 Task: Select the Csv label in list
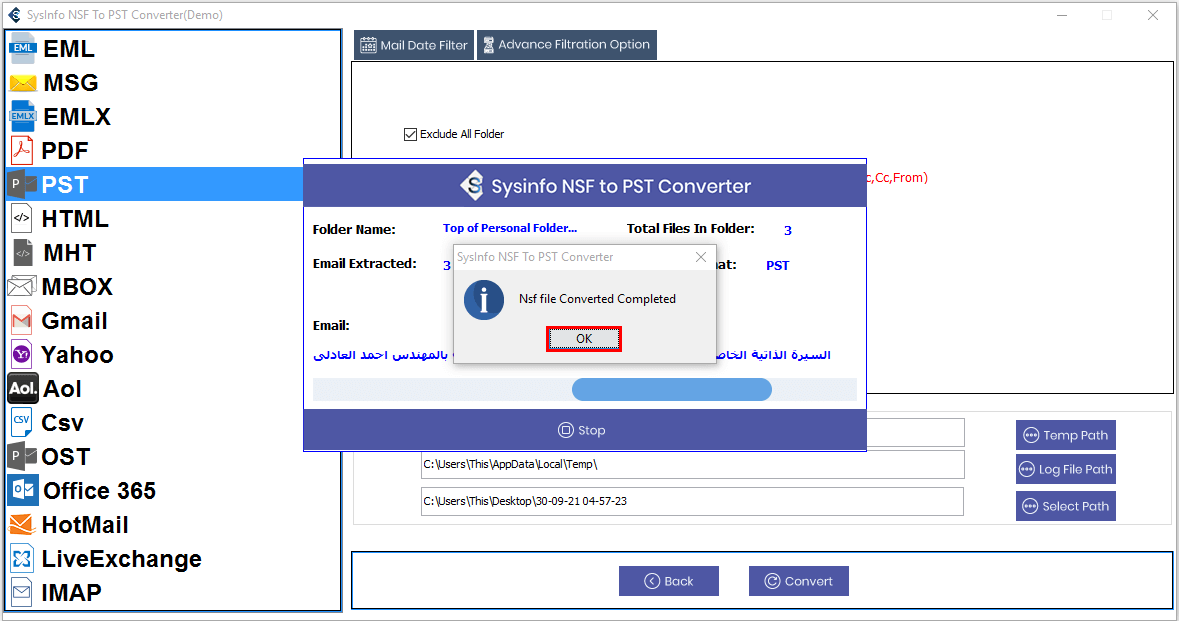[62, 423]
